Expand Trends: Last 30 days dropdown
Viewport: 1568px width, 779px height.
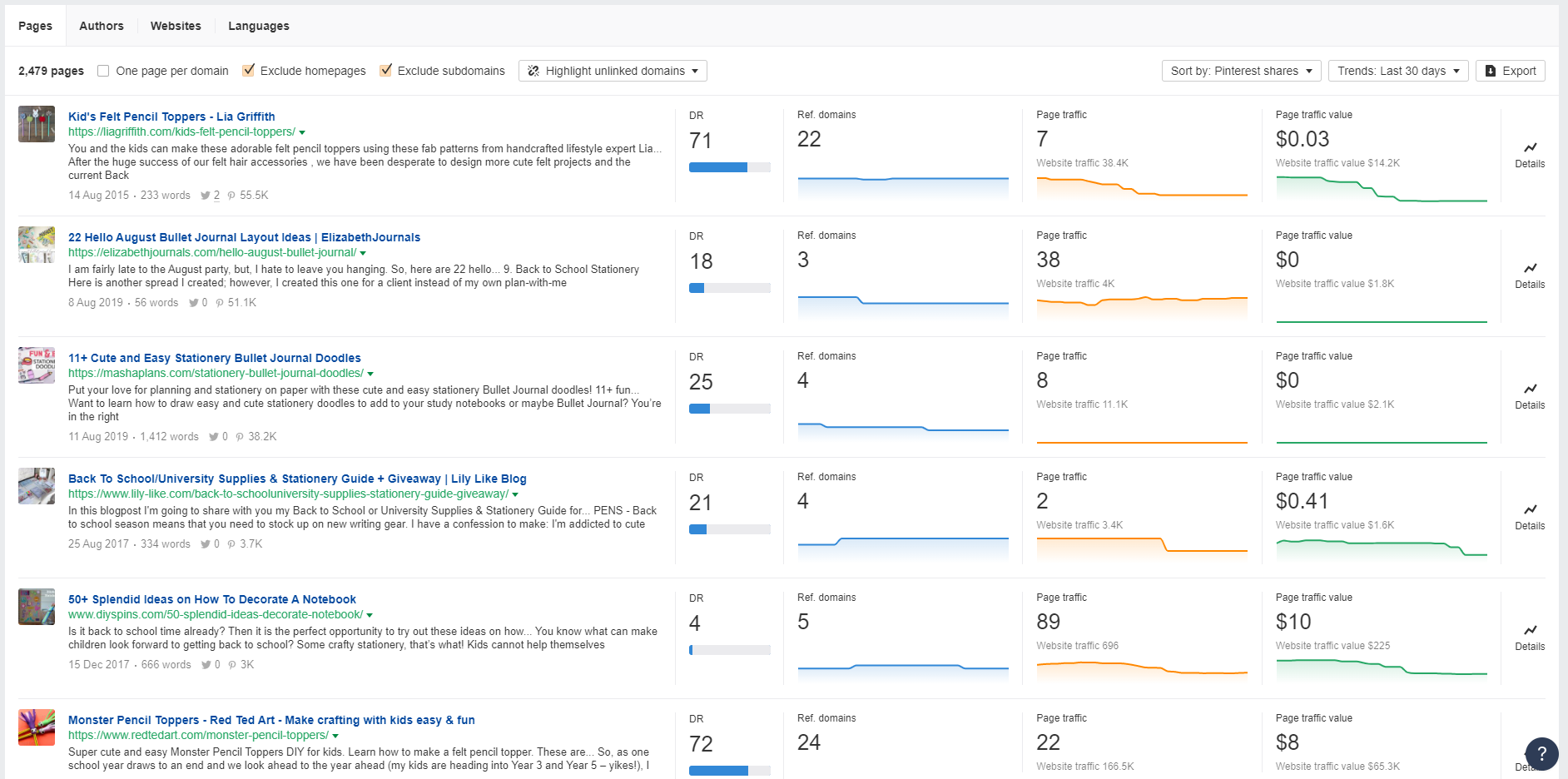click(1398, 71)
